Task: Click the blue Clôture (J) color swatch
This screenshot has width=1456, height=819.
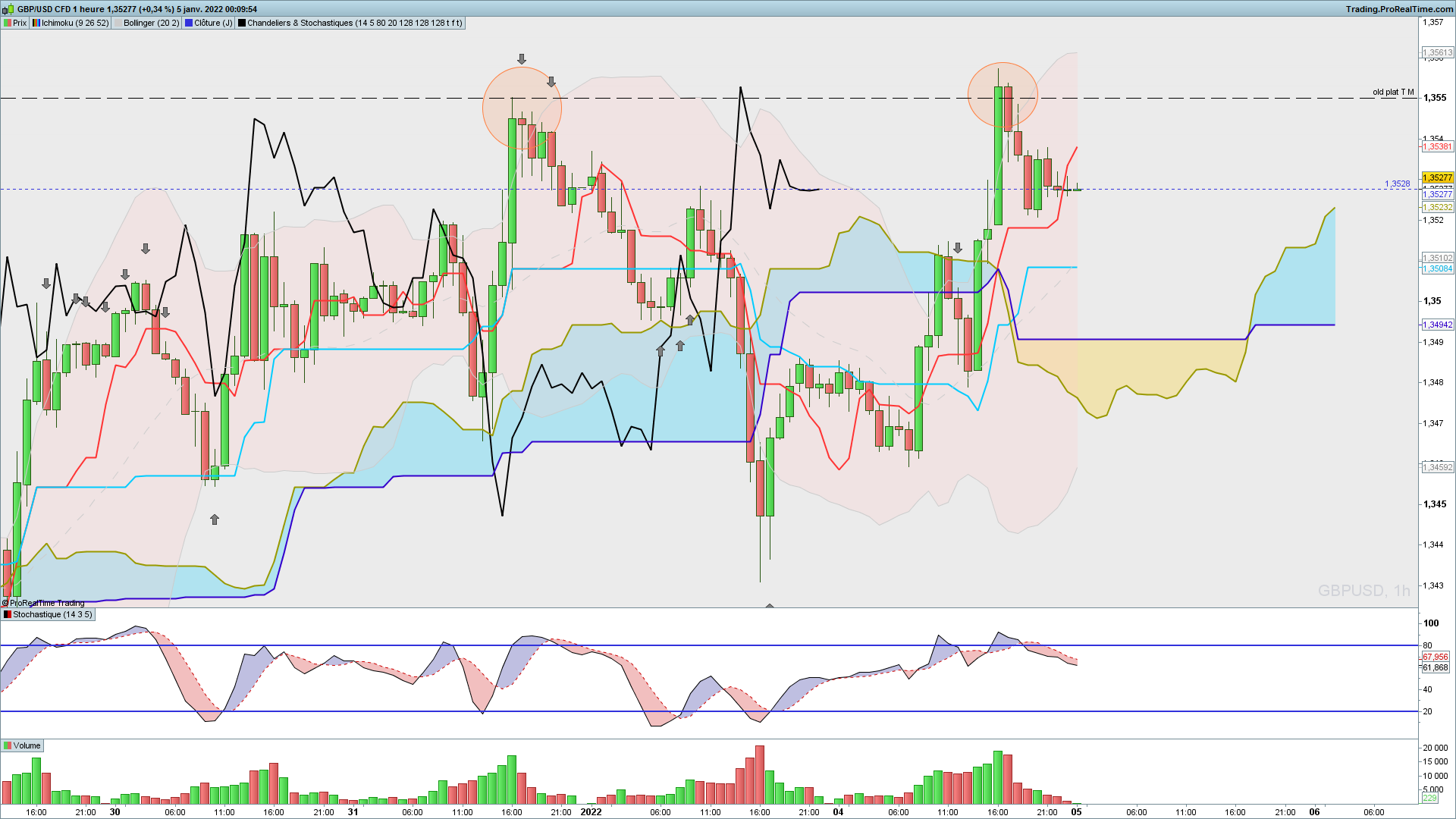Action: [189, 23]
